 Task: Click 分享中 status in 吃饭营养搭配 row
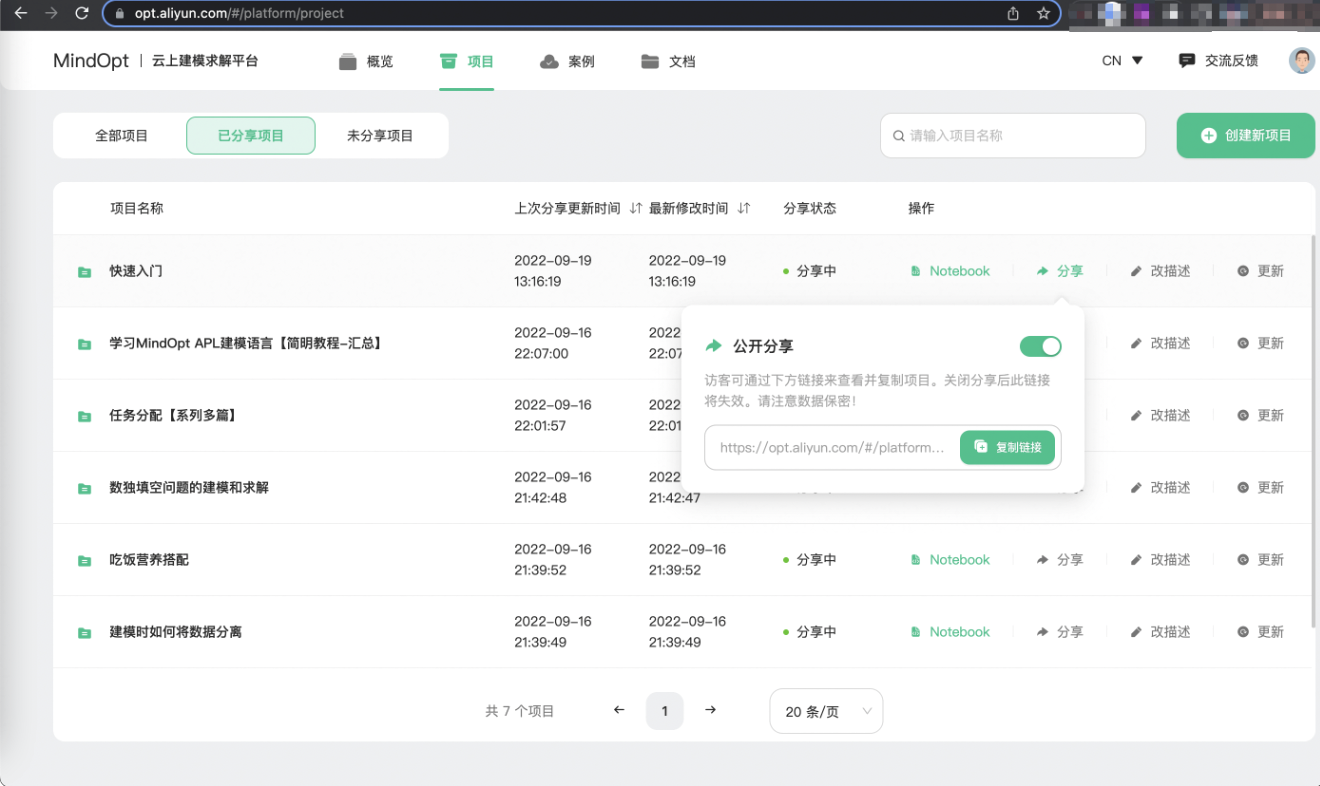coord(810,560)
